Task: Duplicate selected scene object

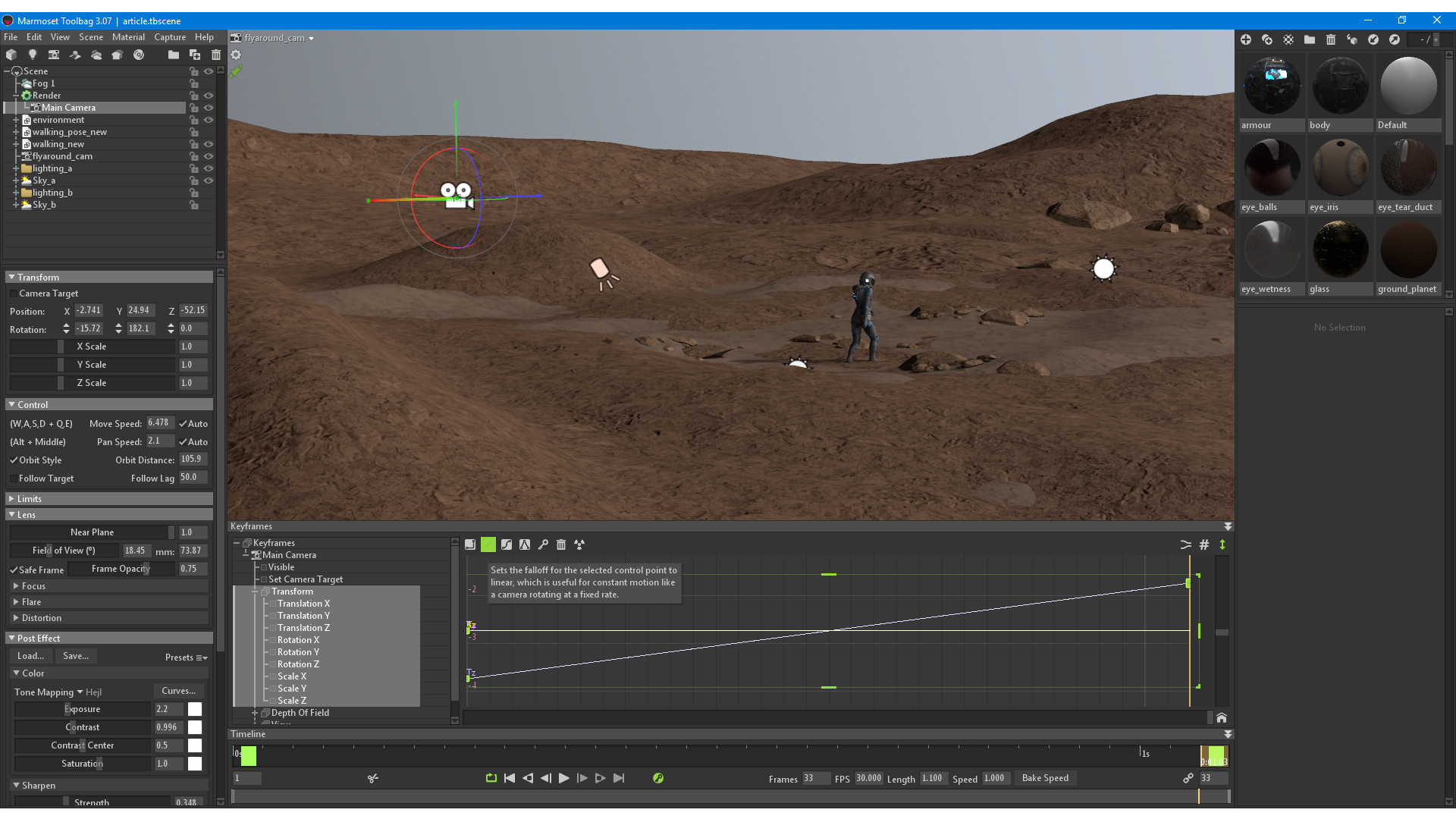Action: 195,55
